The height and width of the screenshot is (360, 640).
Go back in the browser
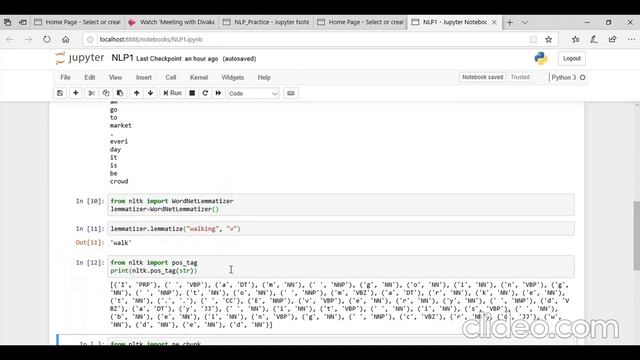9,40
